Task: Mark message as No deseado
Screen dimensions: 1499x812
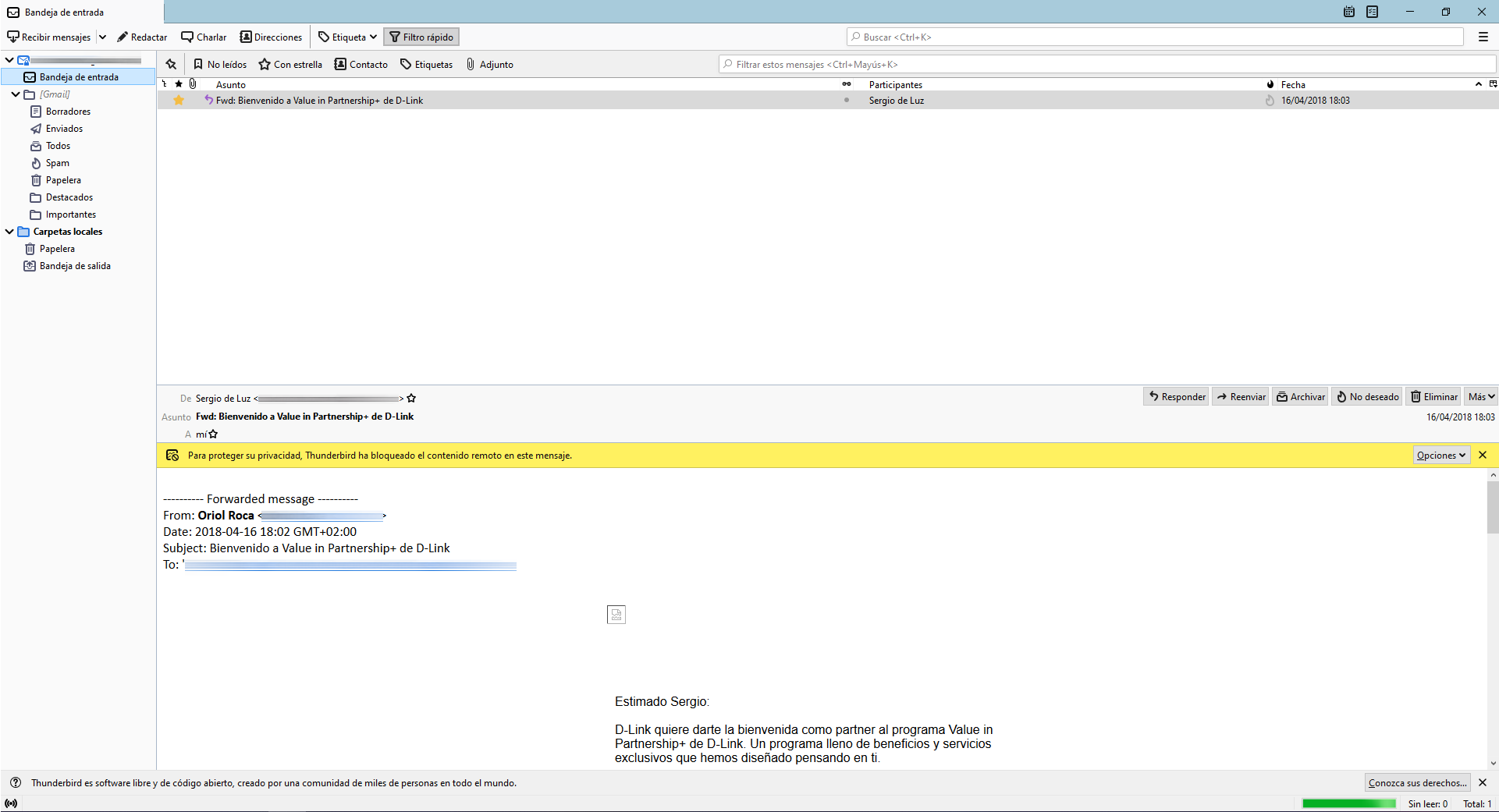Action: pyautogui.click(x=1367, y=396)
